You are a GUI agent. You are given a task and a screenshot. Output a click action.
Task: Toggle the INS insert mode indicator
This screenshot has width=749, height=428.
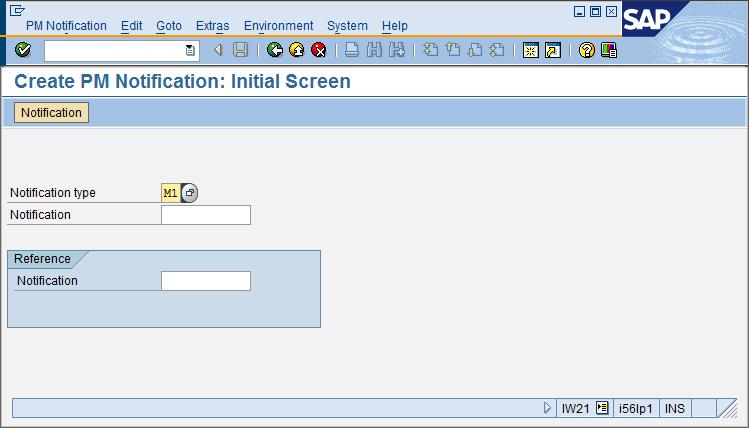(674, 409)
